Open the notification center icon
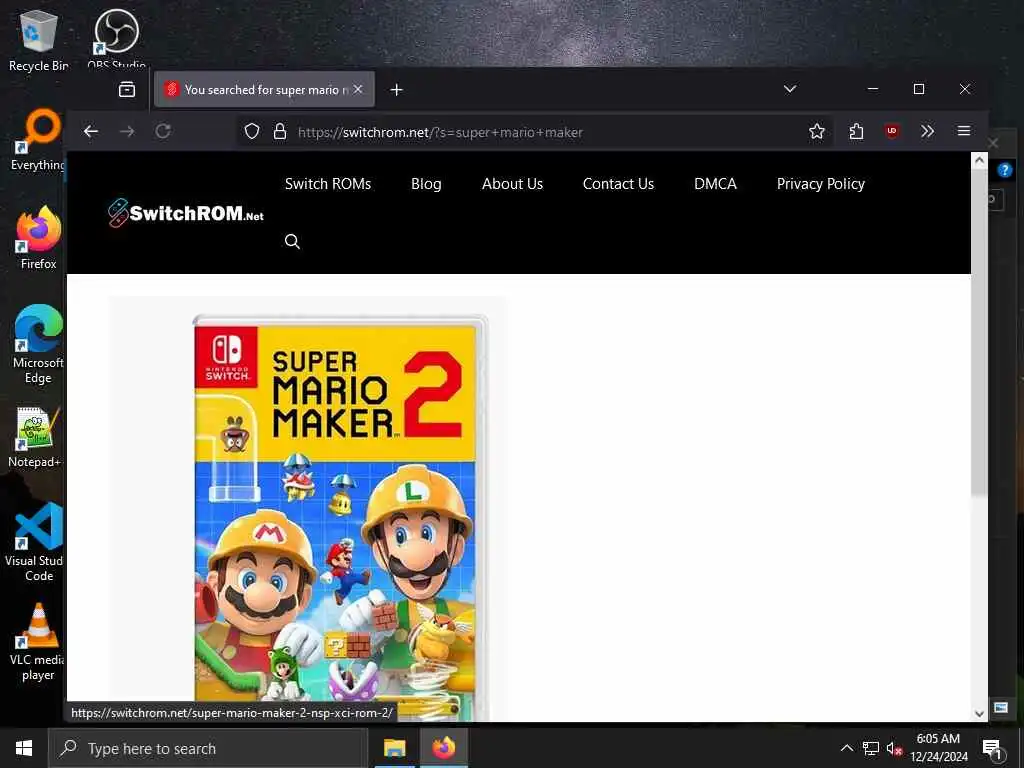This screenshot has height=768, width=1024. 992,748
